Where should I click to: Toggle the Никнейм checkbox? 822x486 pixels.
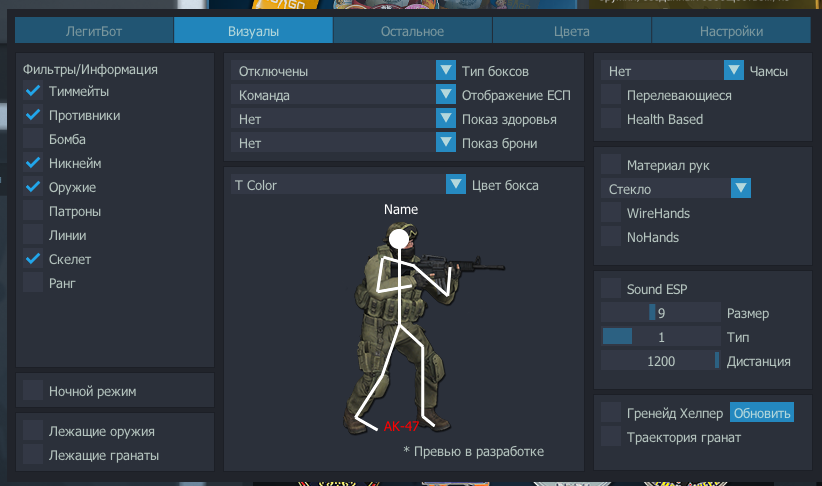[x=33, y=163]
